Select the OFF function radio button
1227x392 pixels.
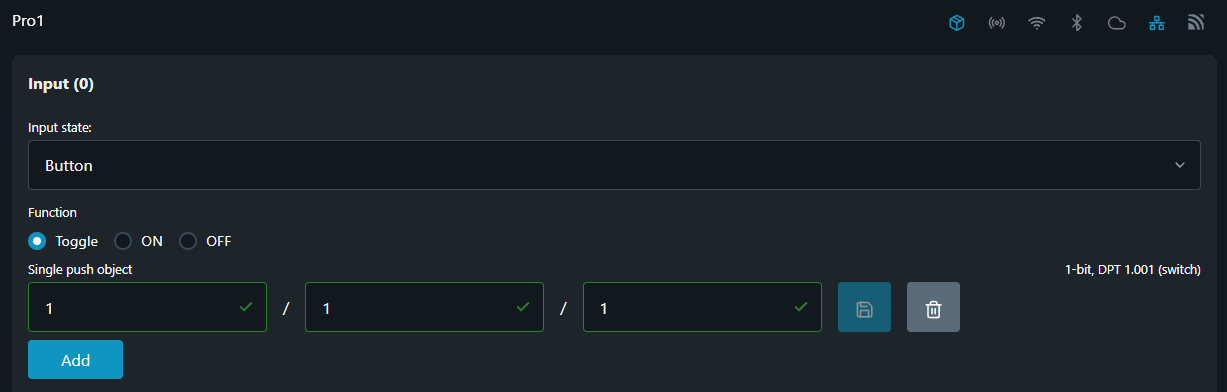click(x=188, y=241)
